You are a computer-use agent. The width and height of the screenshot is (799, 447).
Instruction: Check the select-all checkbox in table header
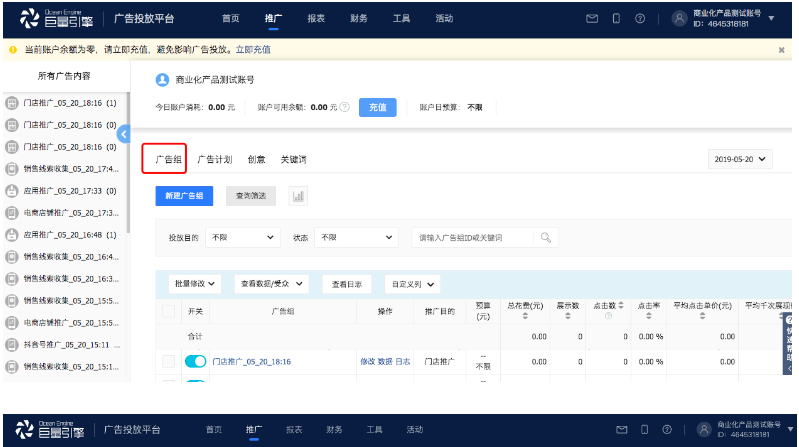[168, 311]
